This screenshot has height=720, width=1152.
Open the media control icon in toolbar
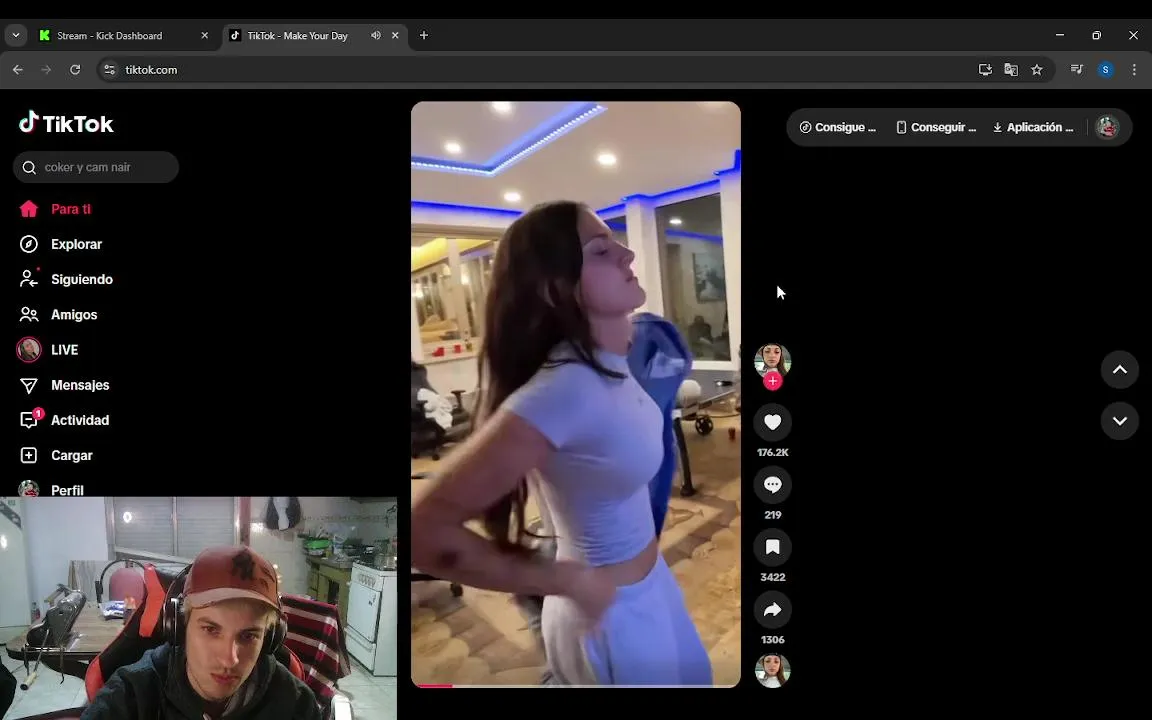point(1076,70)
